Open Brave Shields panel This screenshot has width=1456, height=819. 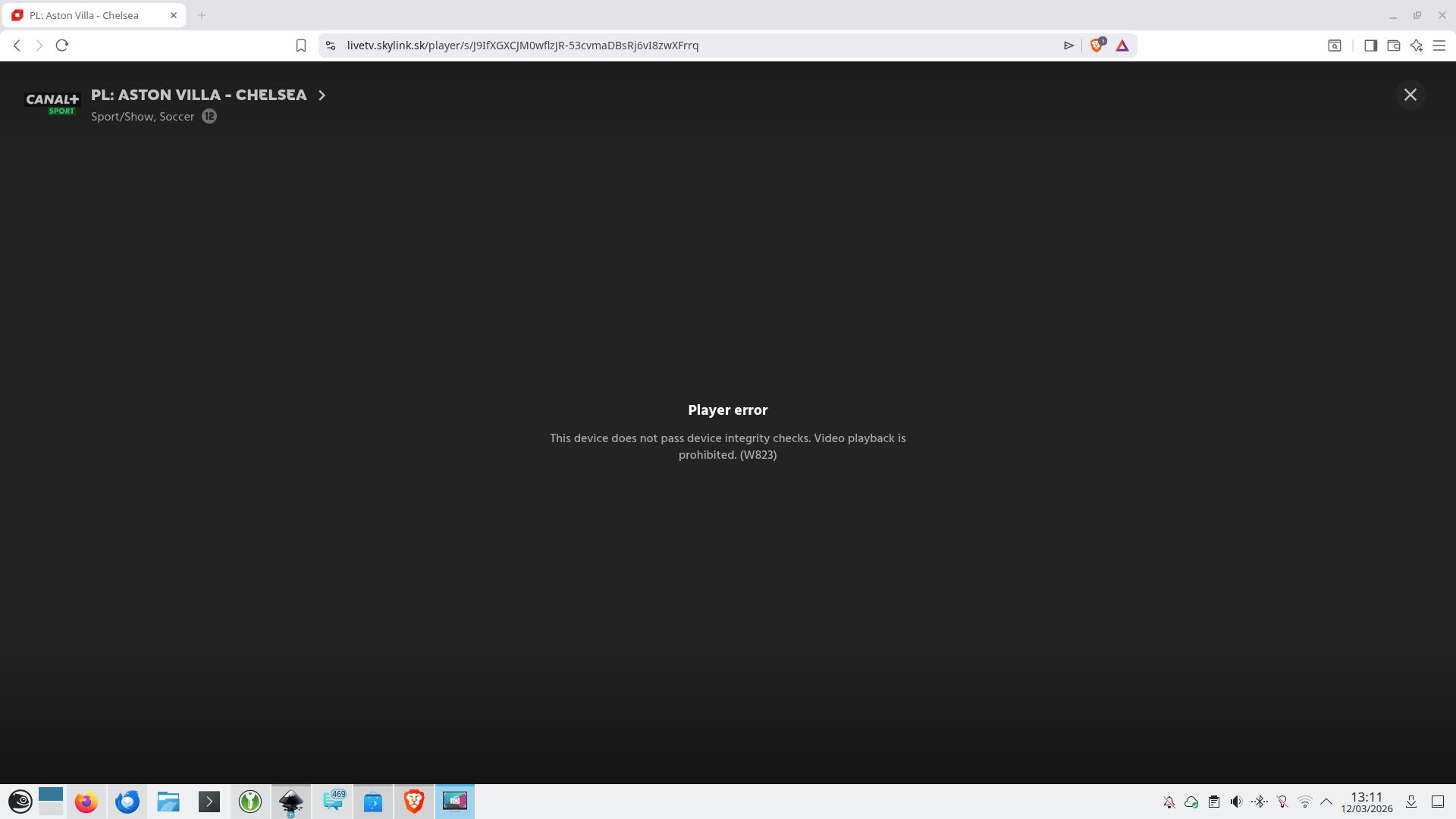[1097, 45]
